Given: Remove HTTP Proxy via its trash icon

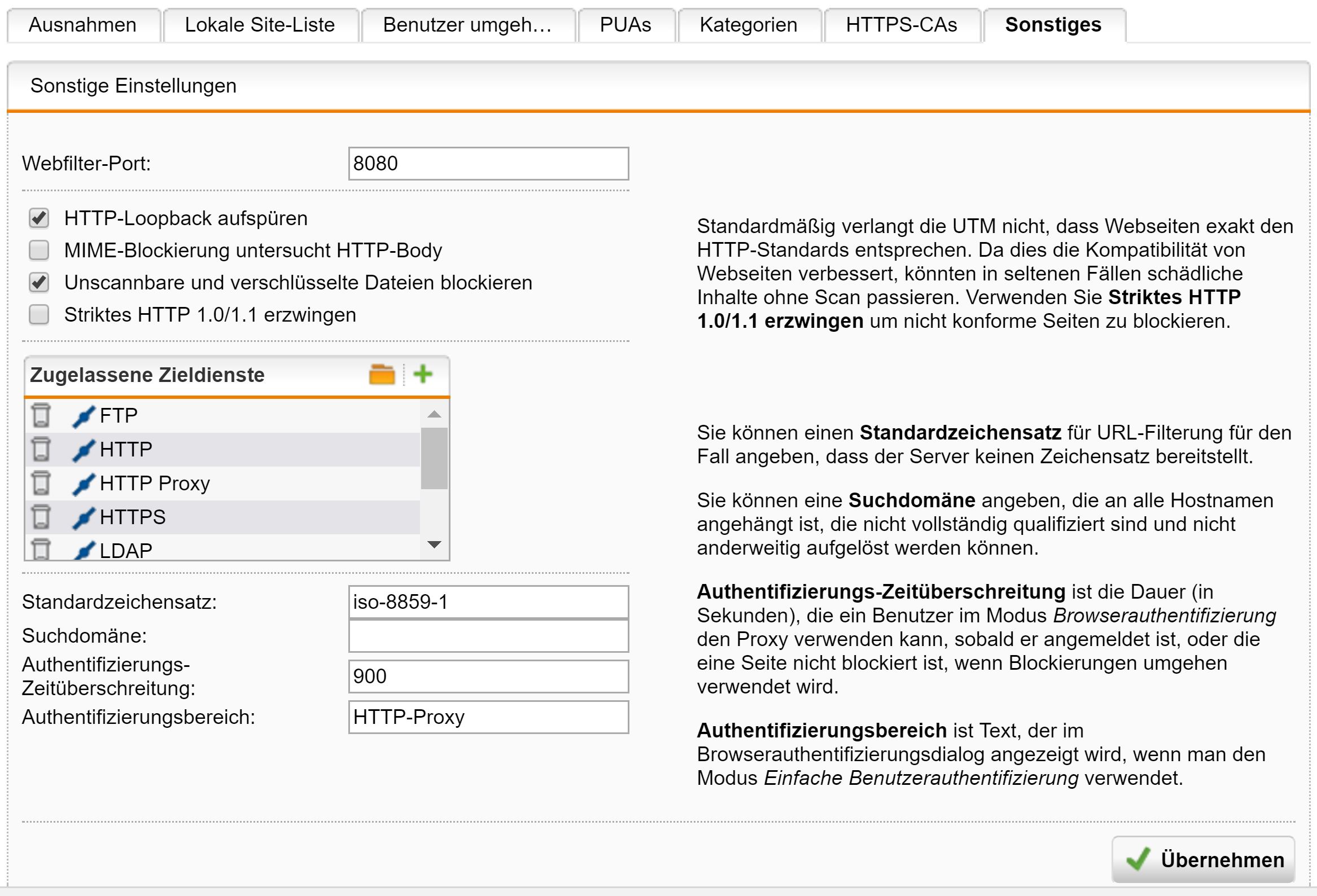Looking at the screenshot, I should coord(41,483).
